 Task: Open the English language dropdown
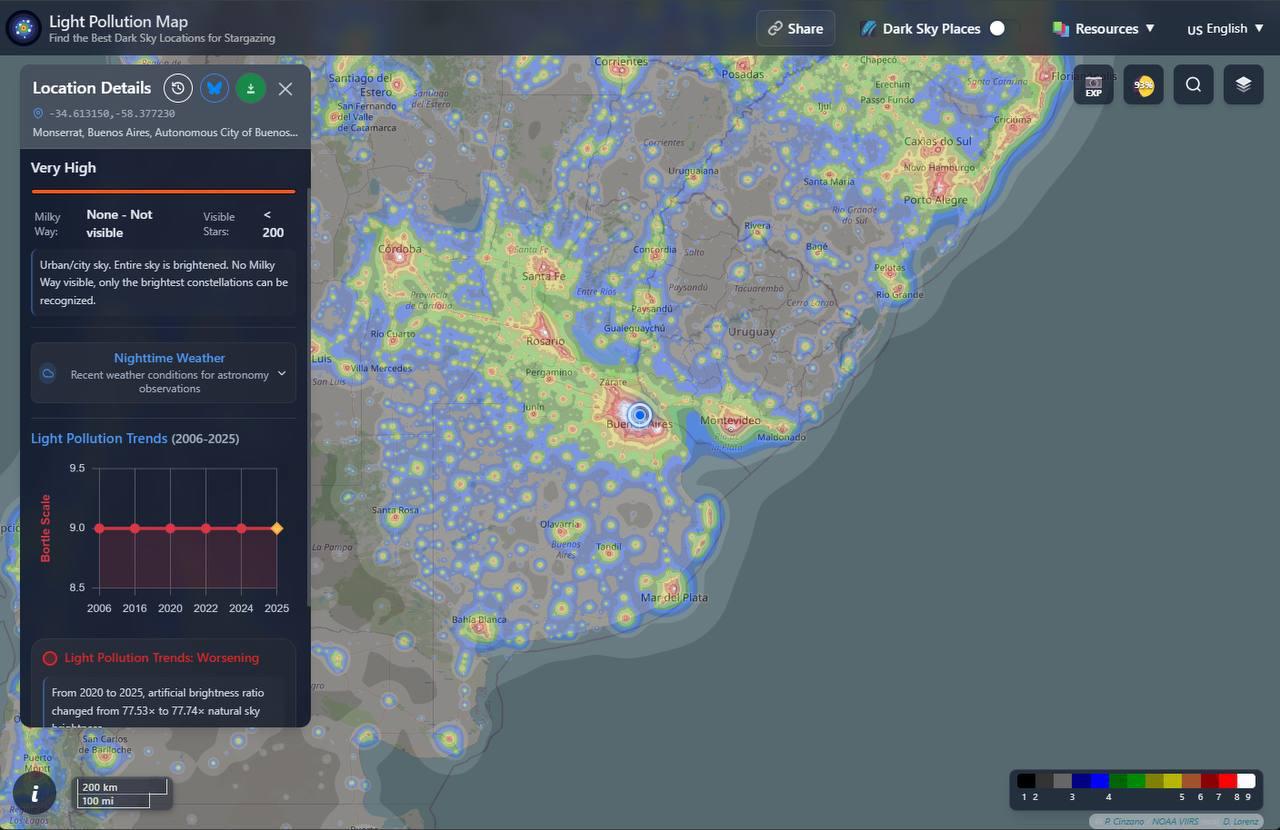click(1224, 29)
